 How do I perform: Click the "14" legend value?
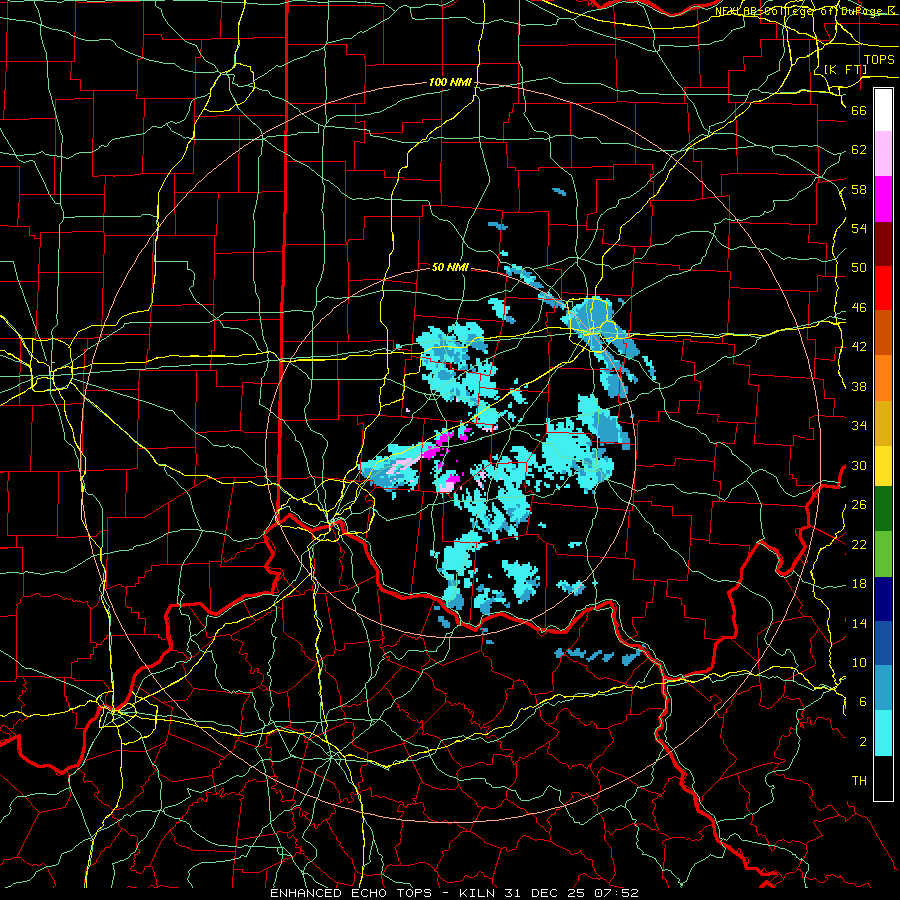[x=859, y=623]
